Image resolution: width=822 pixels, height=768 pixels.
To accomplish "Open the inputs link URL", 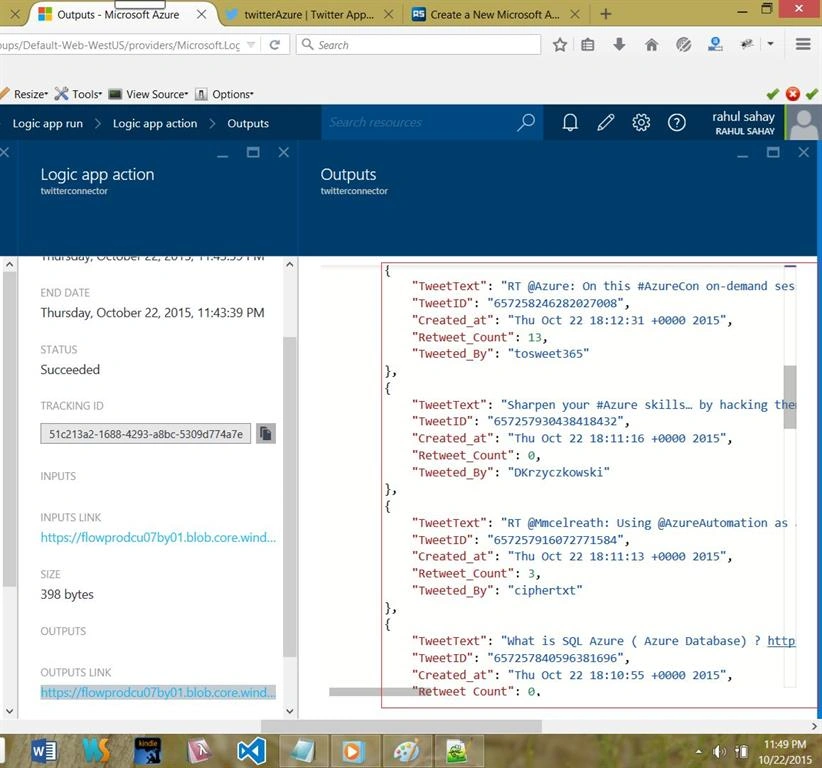I will click(x=158, y=537).
